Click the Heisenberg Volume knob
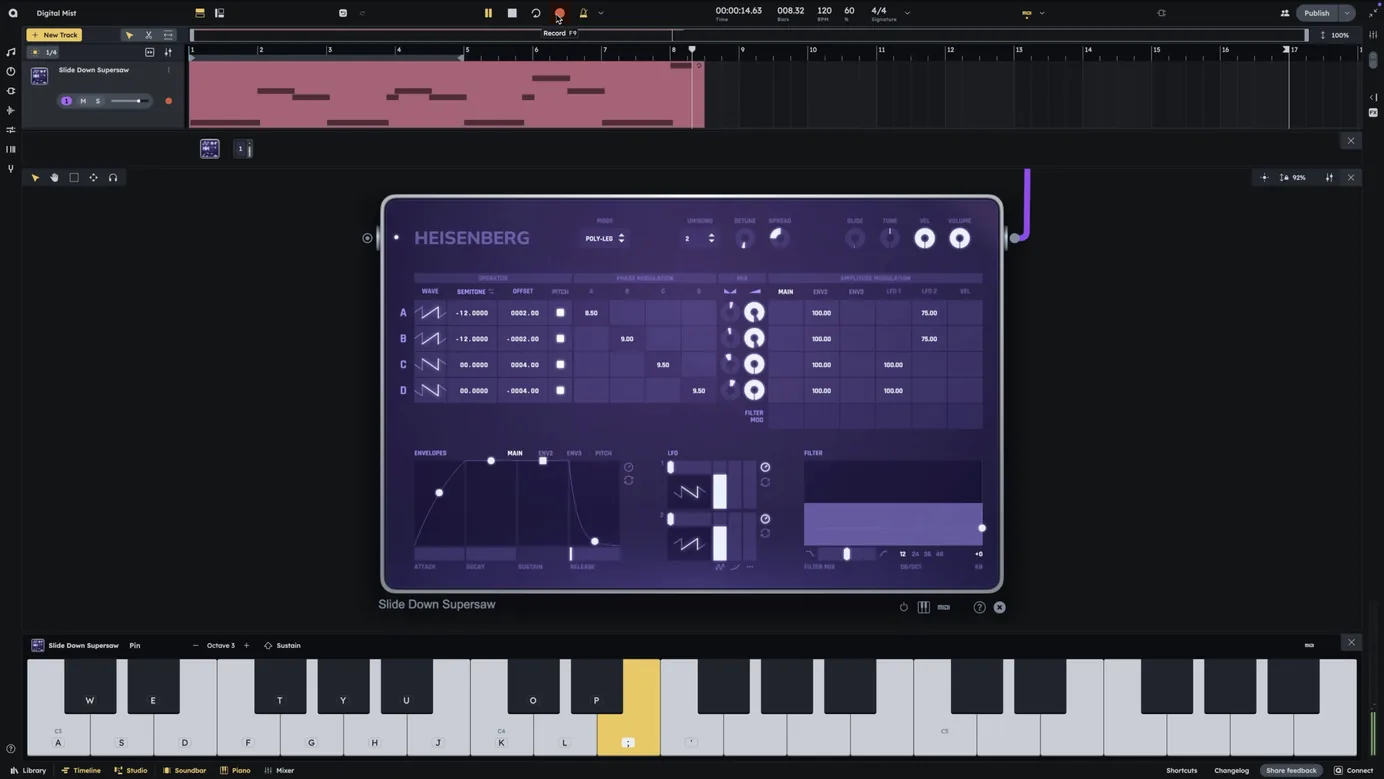Image resolution: width=1384 pixels, height=779 pixels. coord(959,238)
